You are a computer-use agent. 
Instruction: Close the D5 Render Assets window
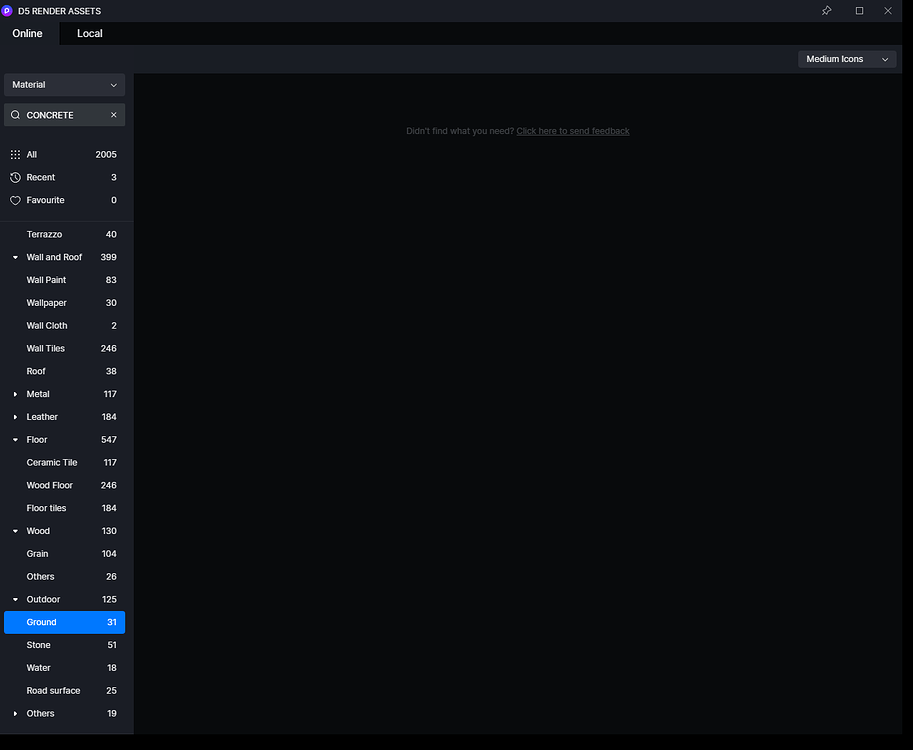(x=887, y=10)
